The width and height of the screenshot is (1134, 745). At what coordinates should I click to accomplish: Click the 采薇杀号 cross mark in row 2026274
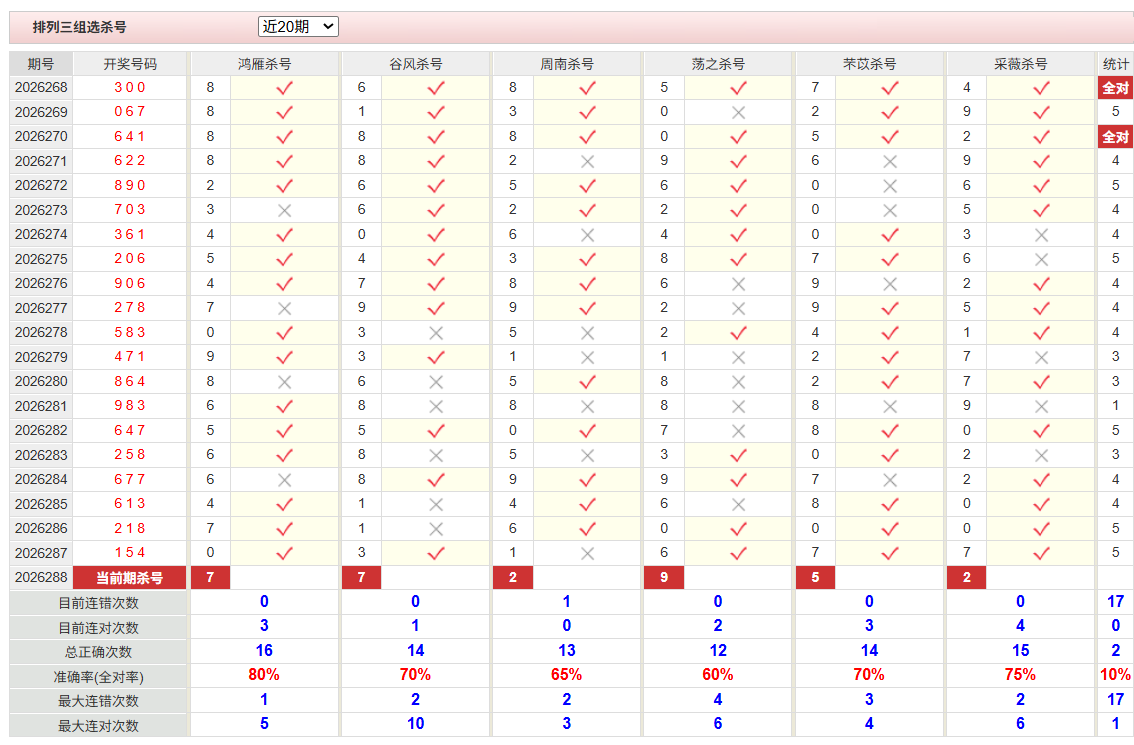click(1041, 235)
